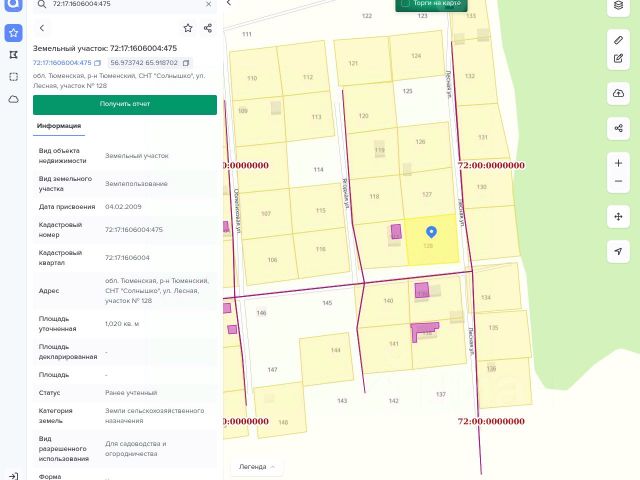
Task: Click the blue location pin on parcel 128
Action: pyautogui.click(x=431, y=232)
